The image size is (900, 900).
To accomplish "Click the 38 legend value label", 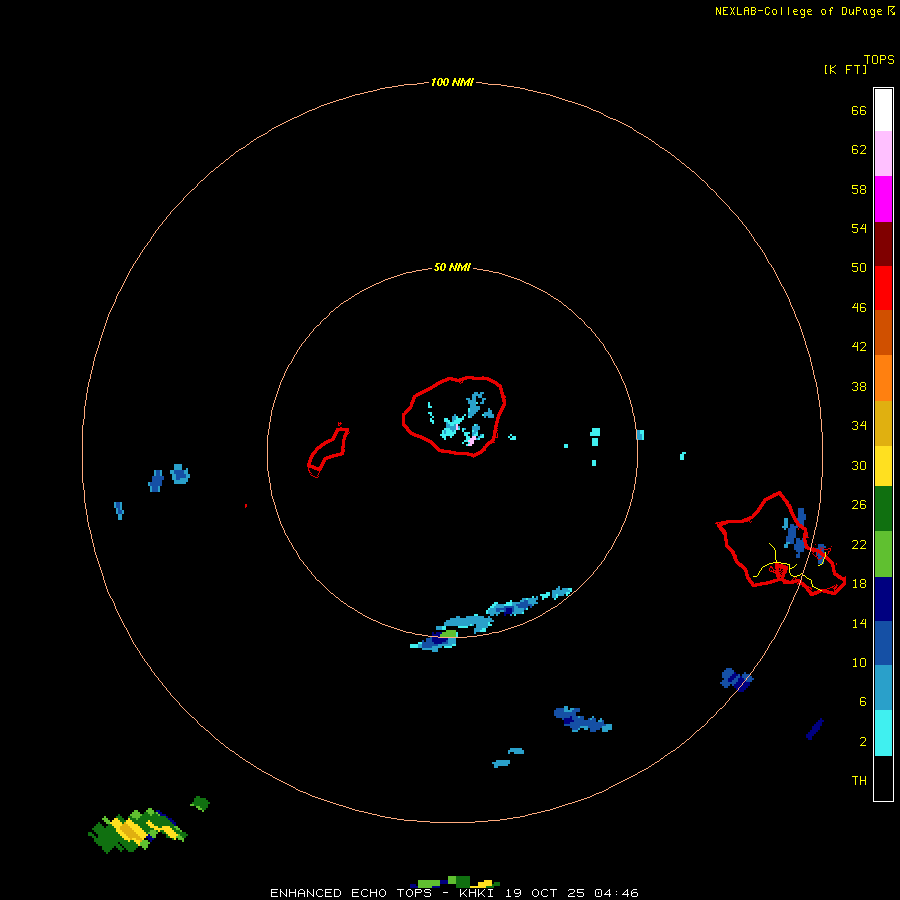I will [x=859, y=386].
